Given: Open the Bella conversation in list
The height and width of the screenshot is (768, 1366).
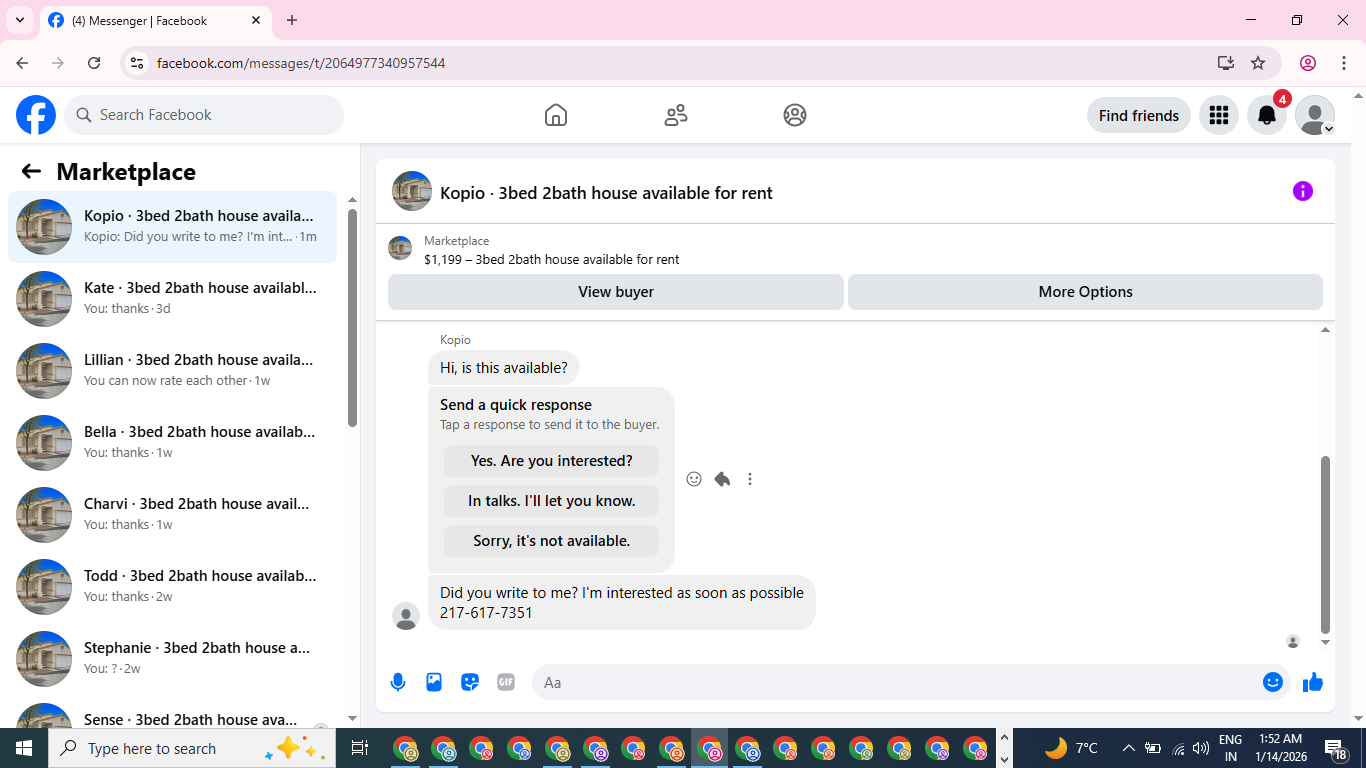Looking at the screenshot, I should tap(172, 443).
